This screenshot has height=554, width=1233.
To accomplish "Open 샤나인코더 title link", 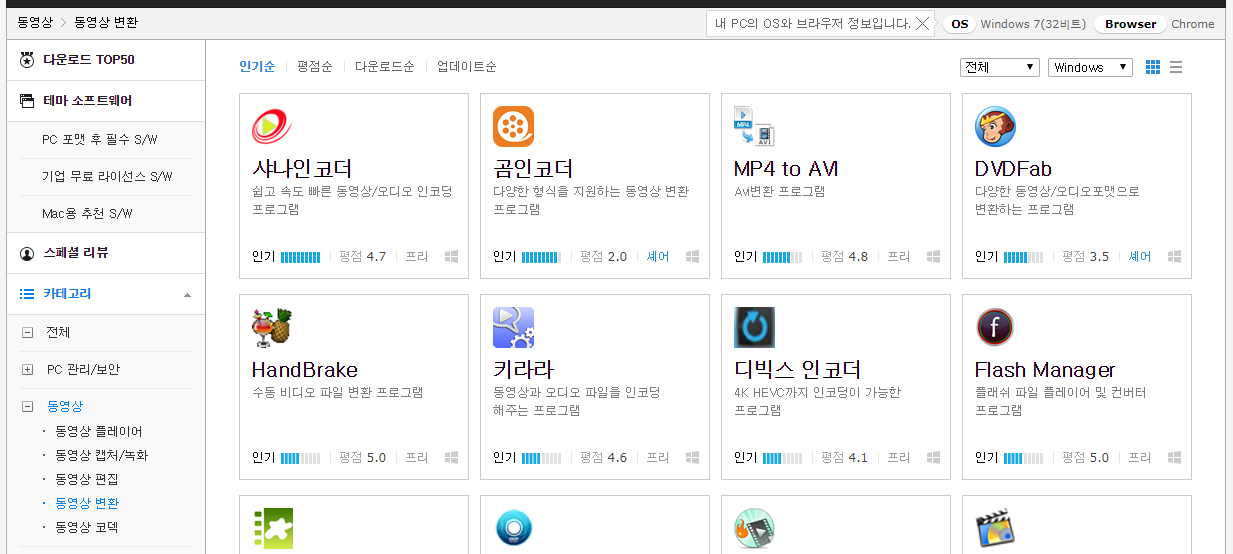I will (x=301, y=169).
